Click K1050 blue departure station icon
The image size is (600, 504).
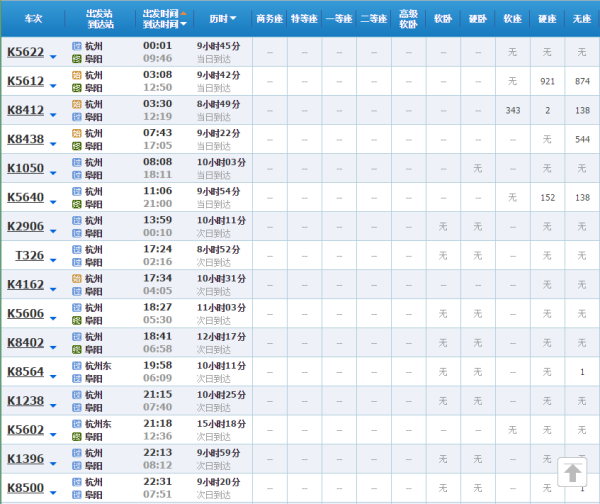[x=77, y=163]
